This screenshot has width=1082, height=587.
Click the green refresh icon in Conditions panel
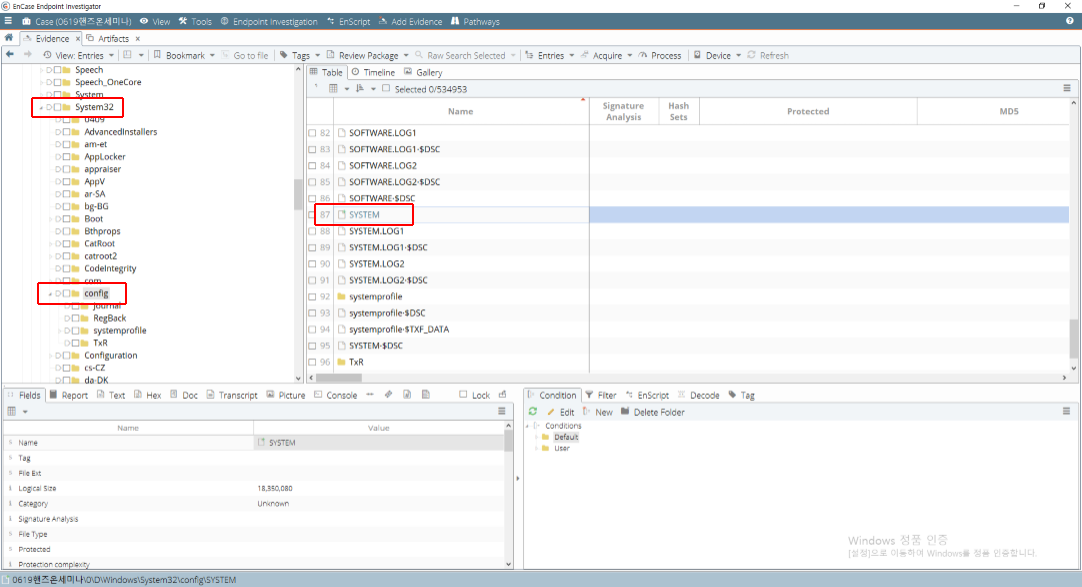point(533,412)
